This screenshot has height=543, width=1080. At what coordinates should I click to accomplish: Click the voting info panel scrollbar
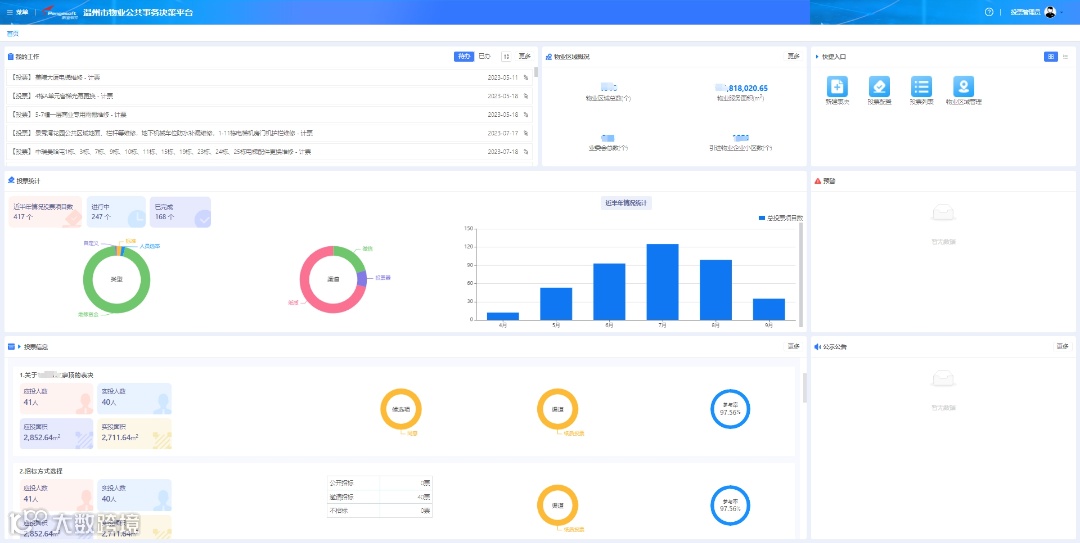(x=804, y=389)
